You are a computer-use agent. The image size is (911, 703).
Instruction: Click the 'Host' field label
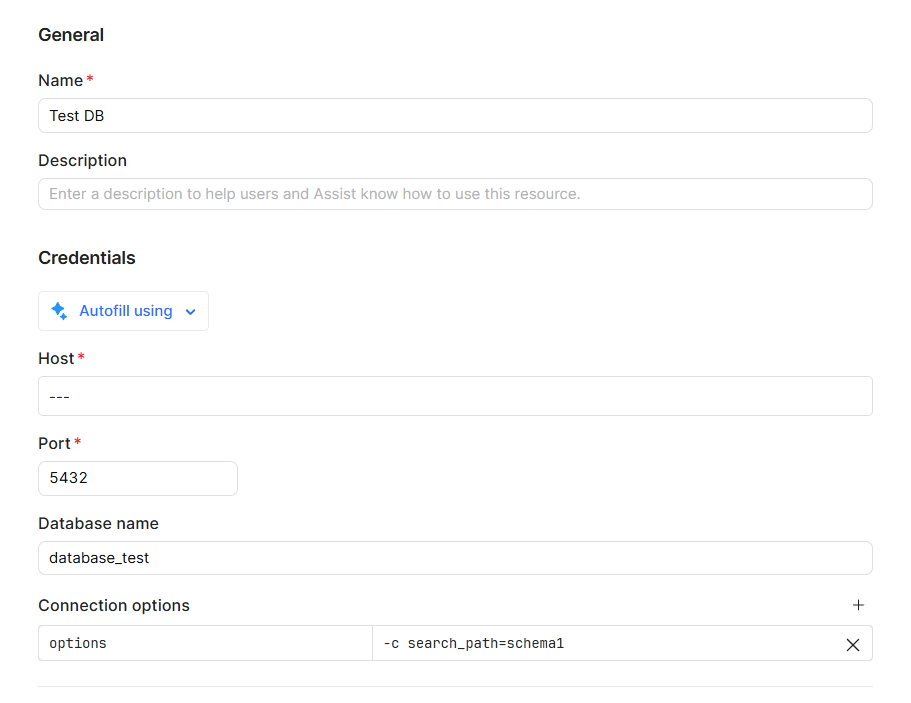(56, 358)
